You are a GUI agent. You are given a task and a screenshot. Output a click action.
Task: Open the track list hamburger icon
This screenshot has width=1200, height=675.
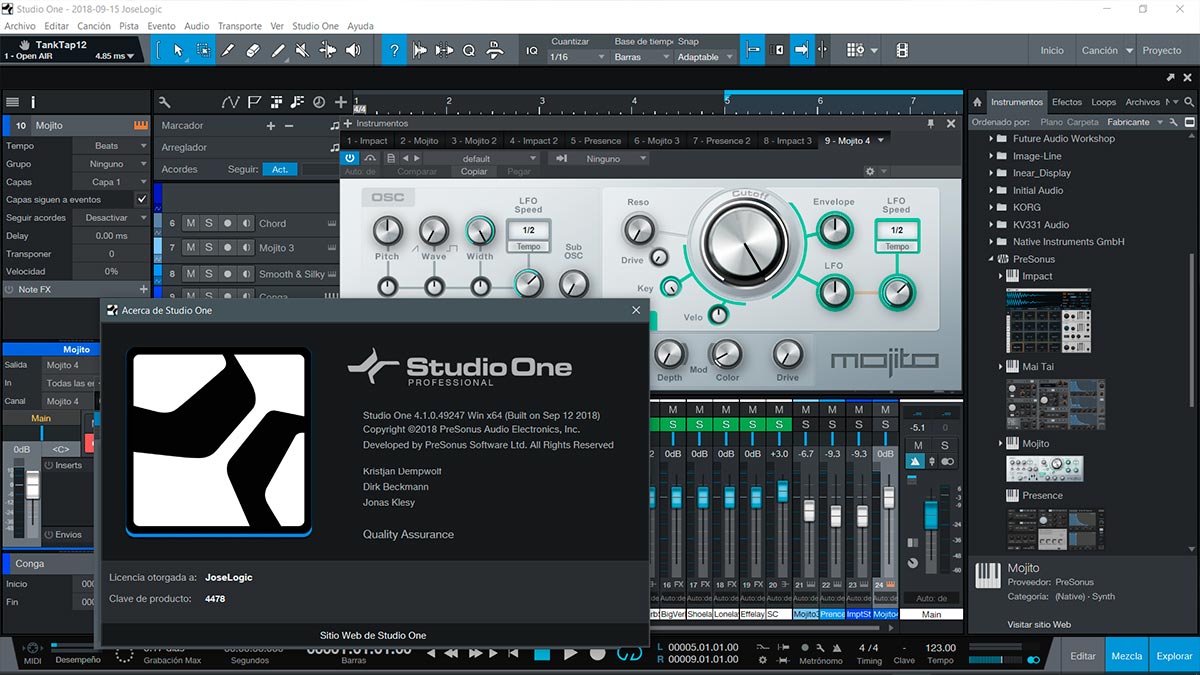(x=12, y=102)
